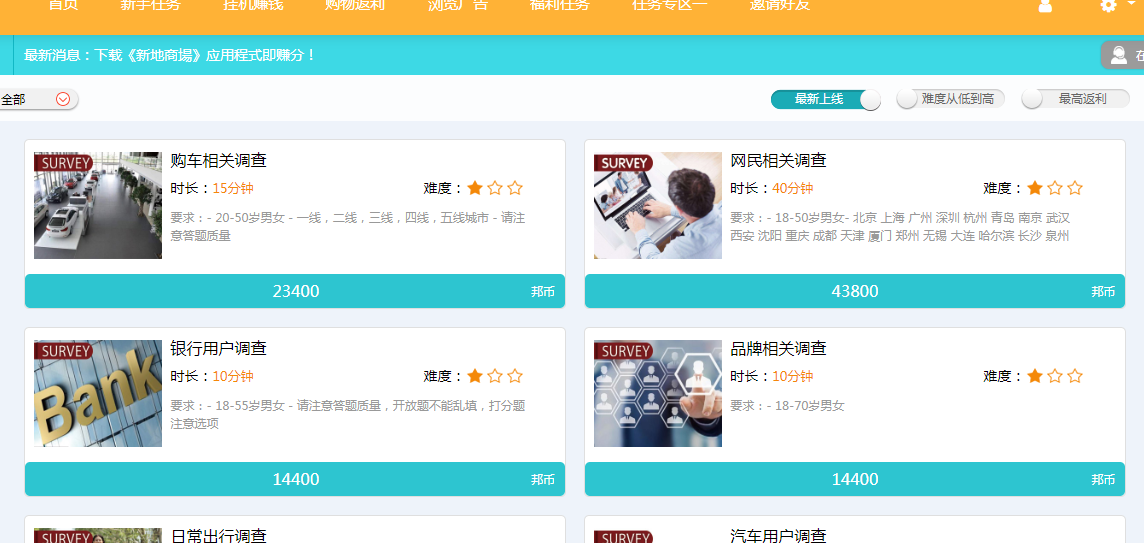Click the SURVEY badge on 银行用户调查
1144x543 pixels.
coord(63,351)
